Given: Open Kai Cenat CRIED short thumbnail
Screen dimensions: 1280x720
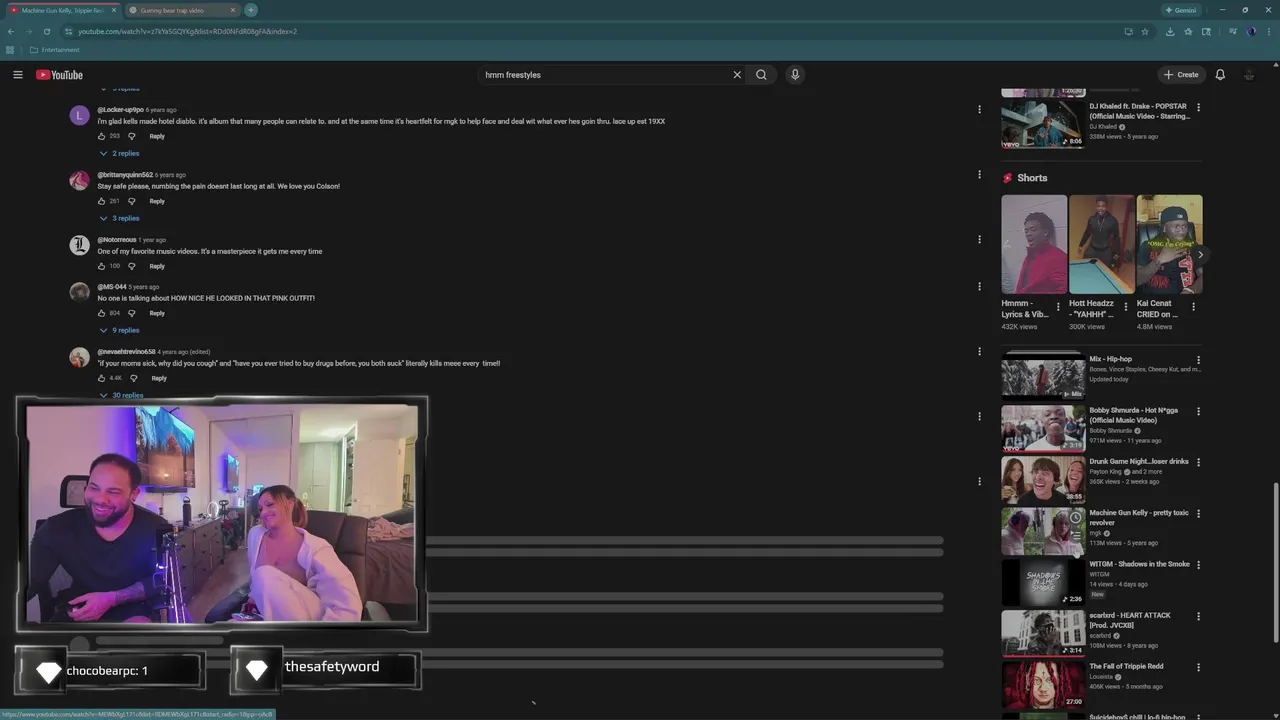Looking at the screenshot, I should click(1169, 244).
